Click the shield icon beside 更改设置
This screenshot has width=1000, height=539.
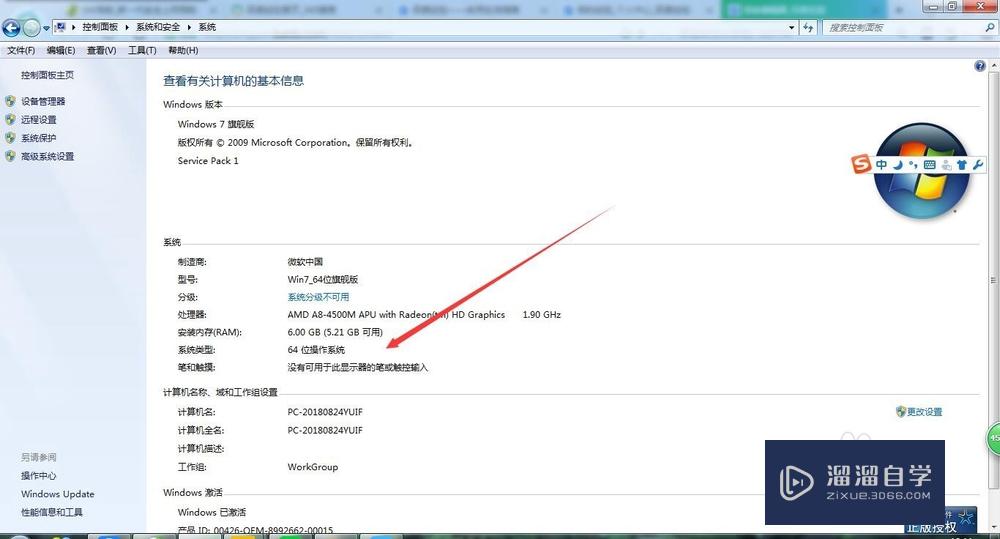[x=901, y=411]
